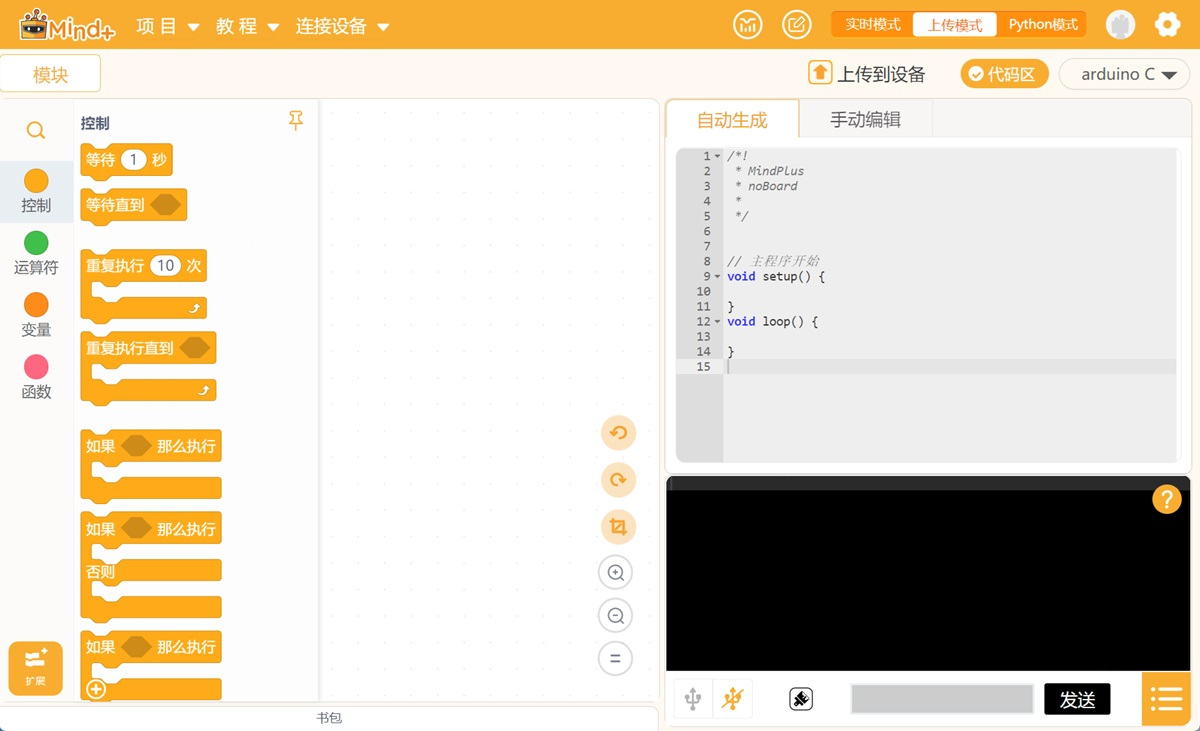The image size is (1200, 731).
Task: Click the serial message input field
Action: point(941,699)
